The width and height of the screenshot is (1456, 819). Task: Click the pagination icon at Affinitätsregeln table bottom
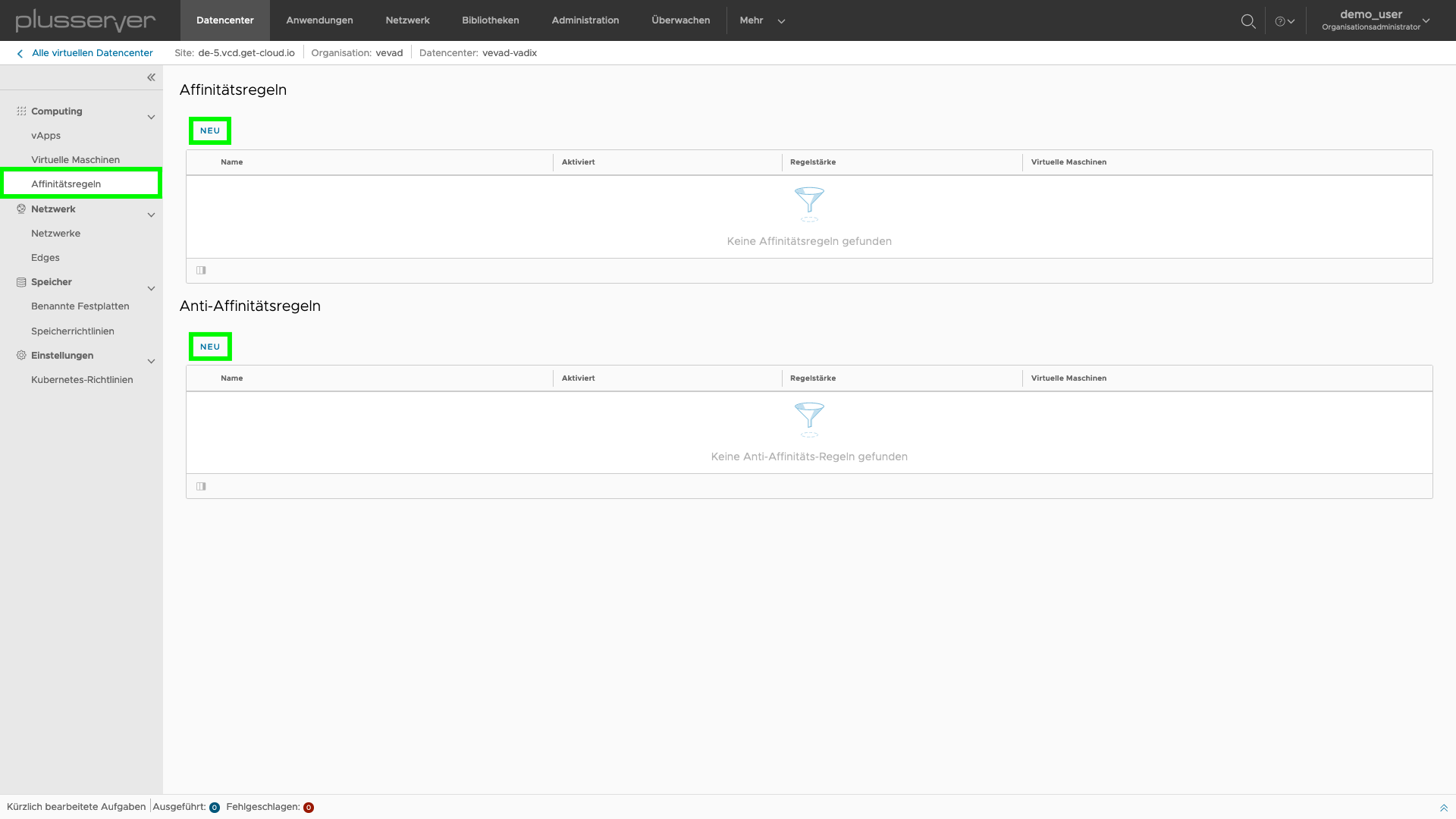click(200, 270)
